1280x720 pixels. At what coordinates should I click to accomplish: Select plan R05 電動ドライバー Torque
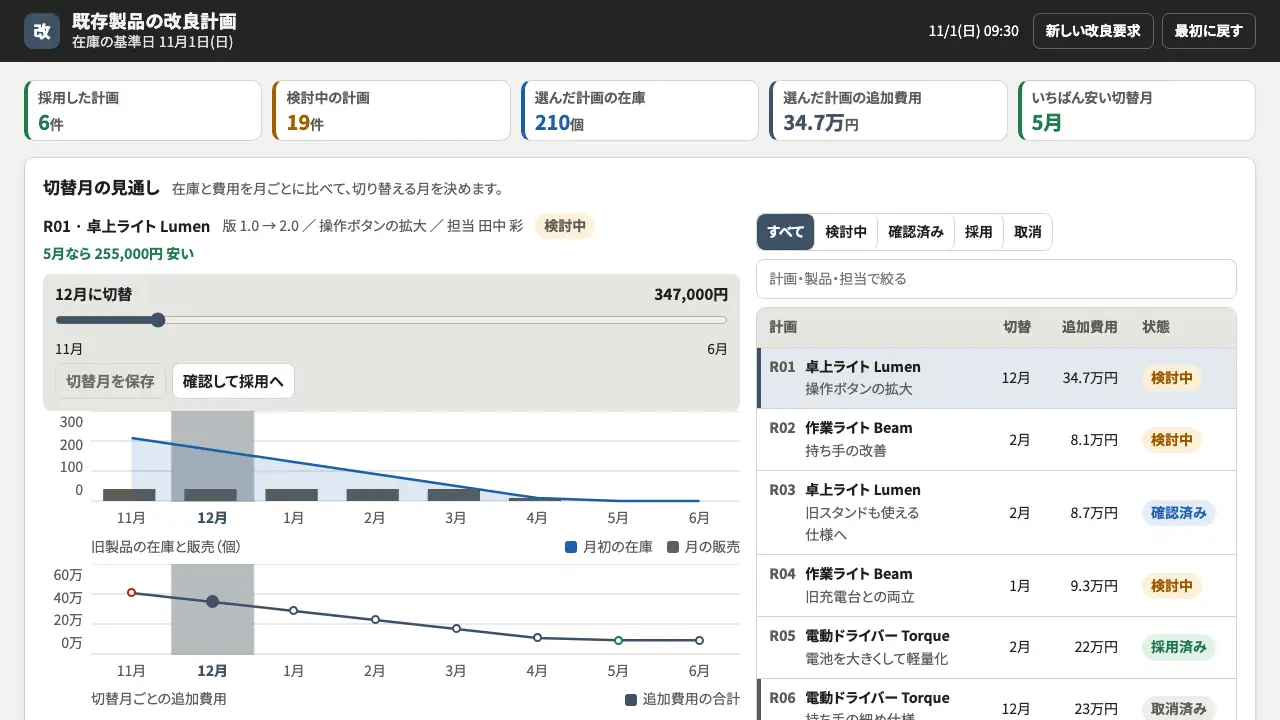[996, 648]
